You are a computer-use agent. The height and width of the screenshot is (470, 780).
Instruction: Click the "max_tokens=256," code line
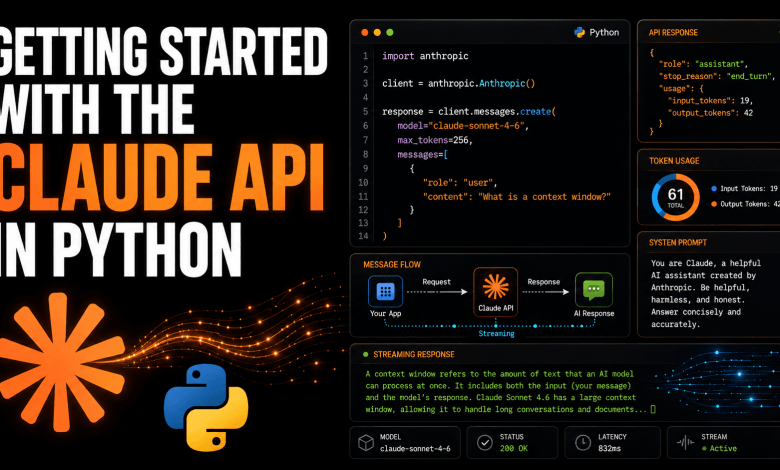[435, 140]
